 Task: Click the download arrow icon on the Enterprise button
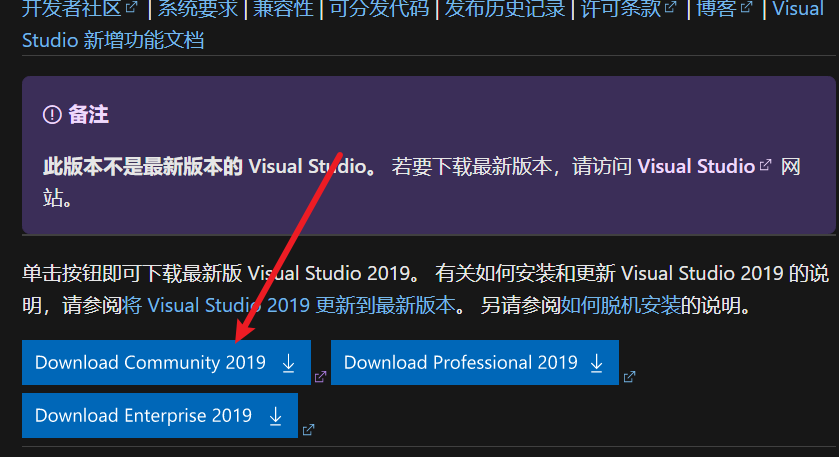tap(276, 416)
